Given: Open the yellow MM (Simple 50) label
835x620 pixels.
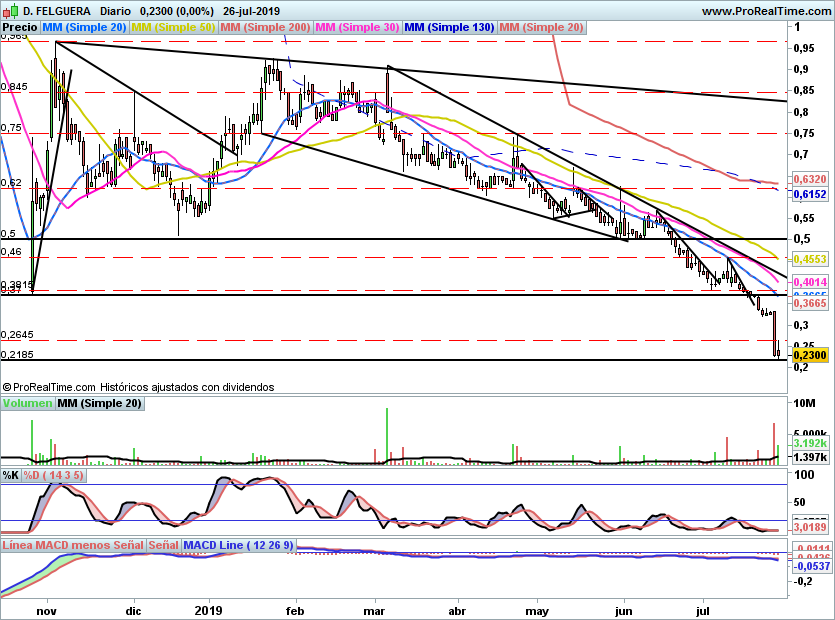Looking at the screenshot, I should click(x=173, y=27).
